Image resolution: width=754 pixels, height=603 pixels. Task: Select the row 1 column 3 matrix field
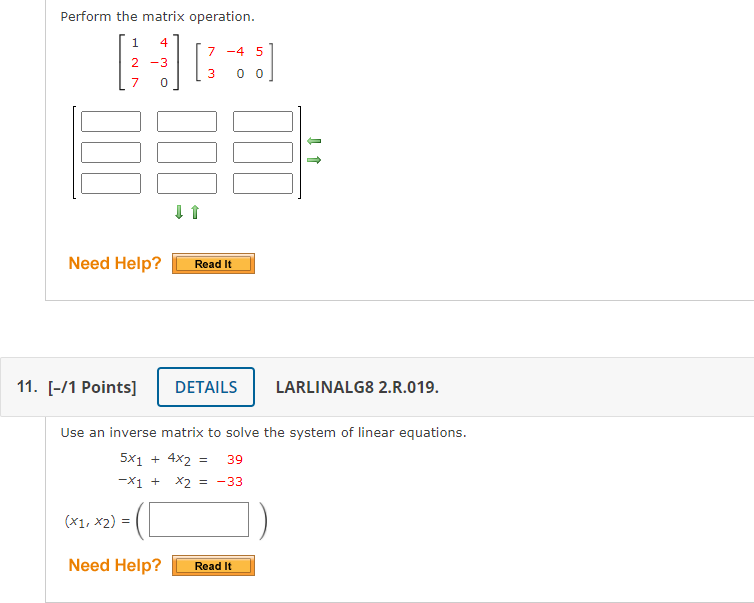[x=263, y=122]
